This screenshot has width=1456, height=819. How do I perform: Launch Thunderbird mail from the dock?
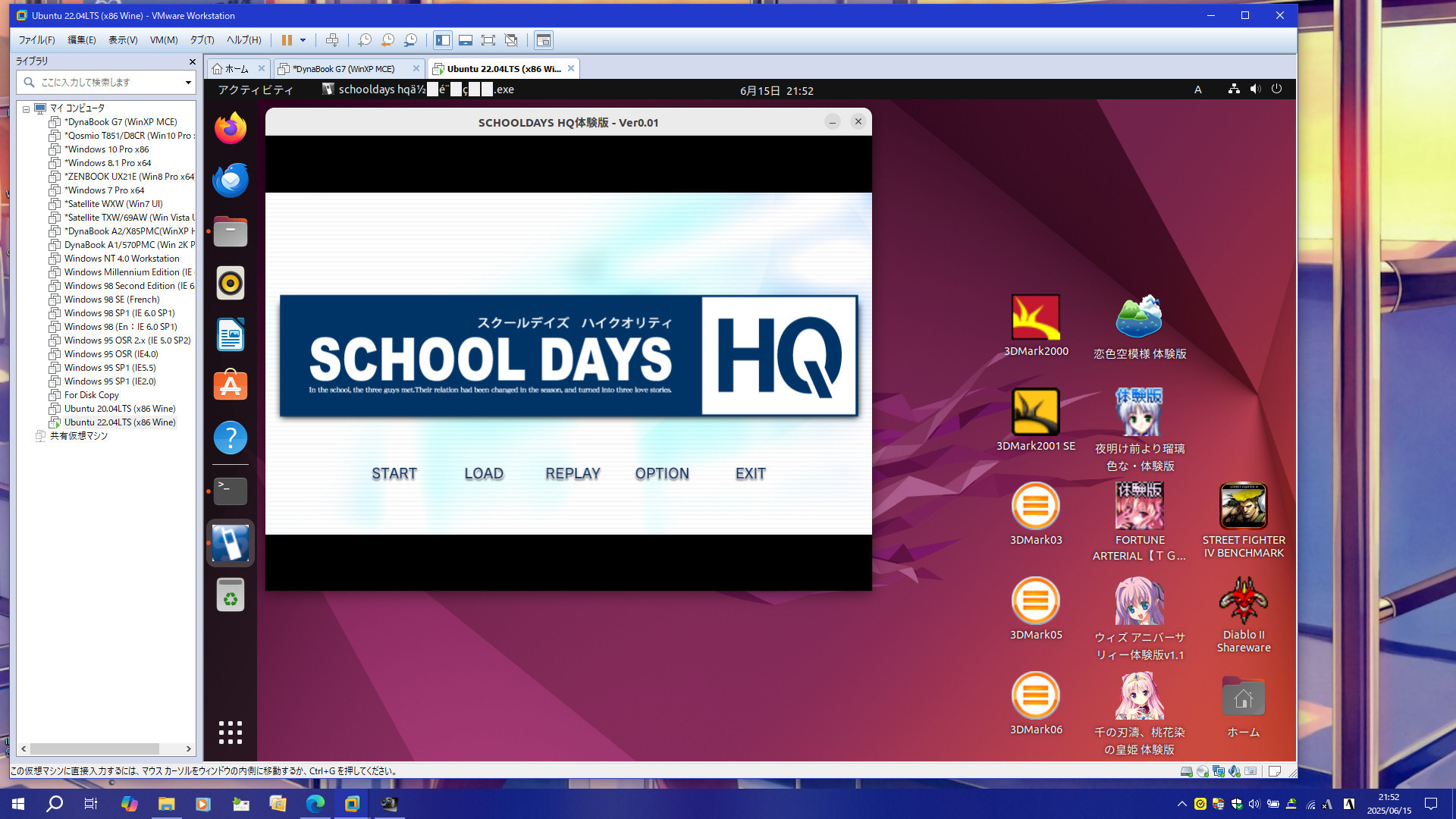231,180
